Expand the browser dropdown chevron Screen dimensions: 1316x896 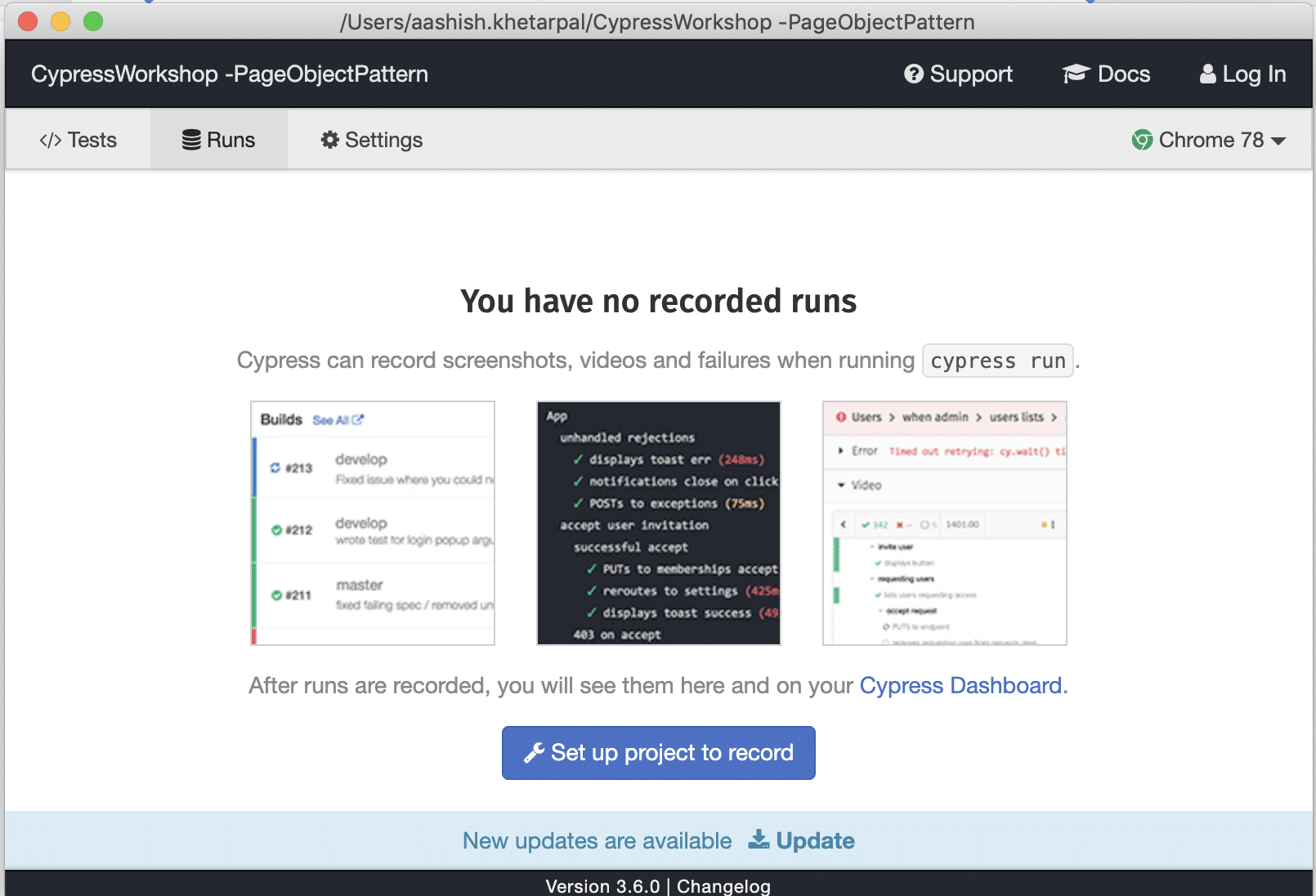(x=1280, y=141)
